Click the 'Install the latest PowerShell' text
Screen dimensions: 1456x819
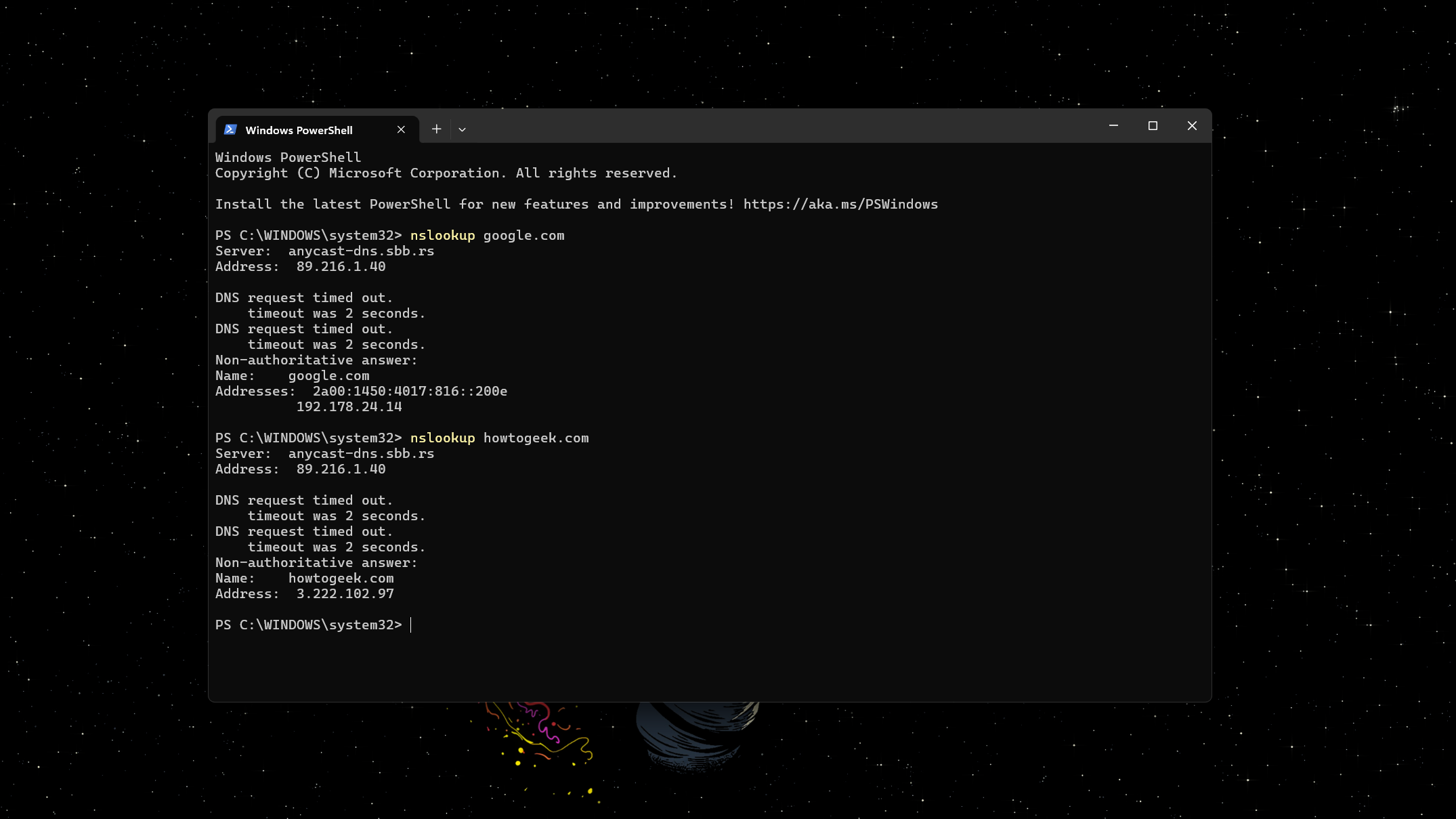(x=333, y=204)
